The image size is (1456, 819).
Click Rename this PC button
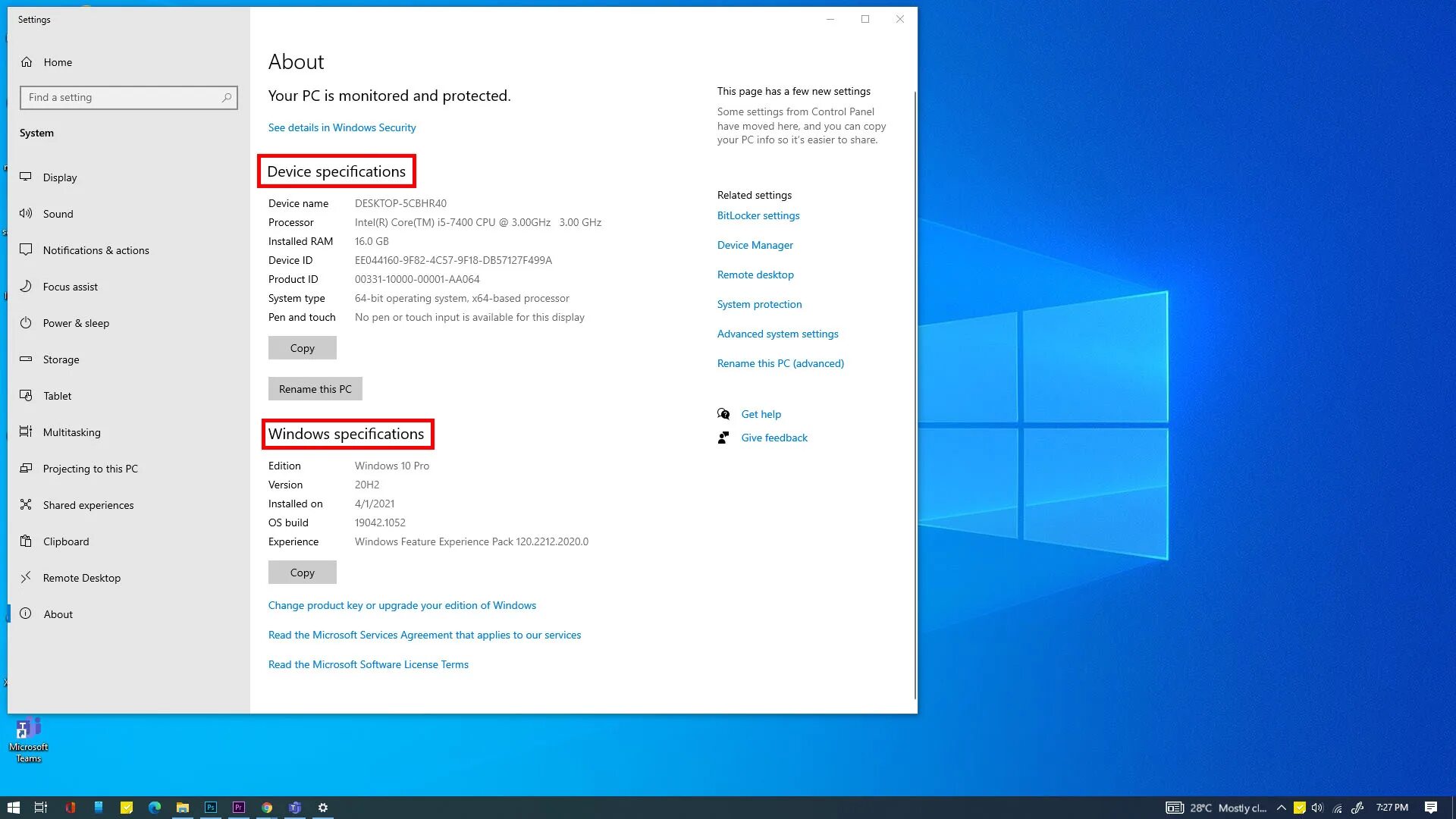coord(315,388)
